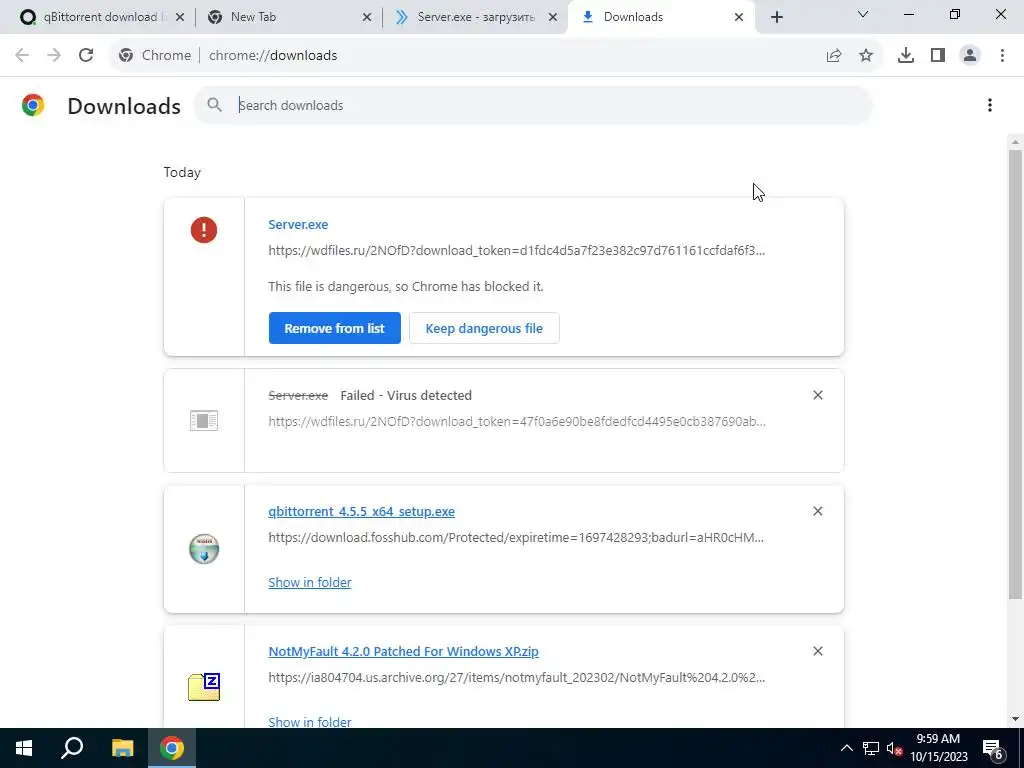Open Windows taskbar search

(x=72, y=748)
